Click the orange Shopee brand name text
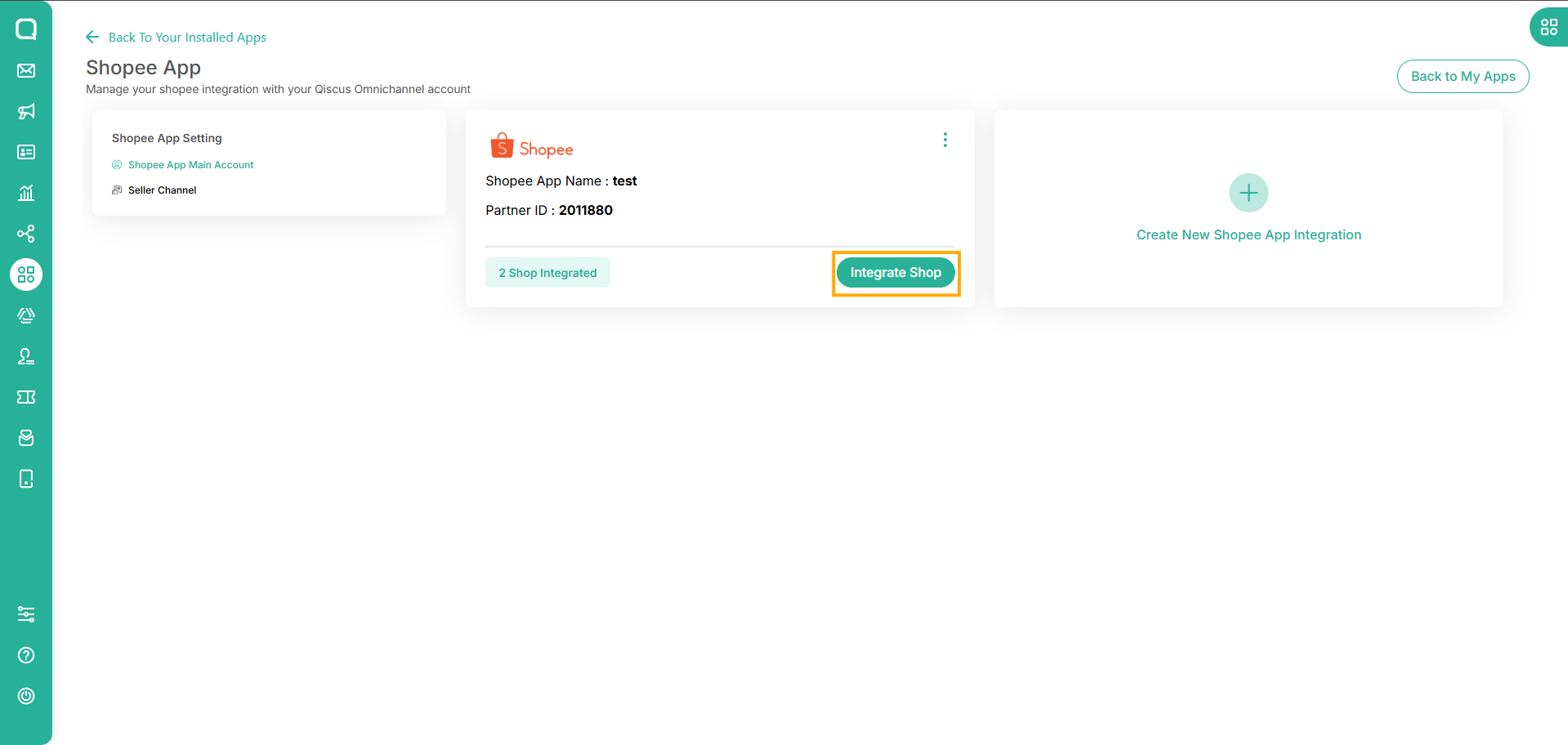1568x745 pixels. [547, 149]
